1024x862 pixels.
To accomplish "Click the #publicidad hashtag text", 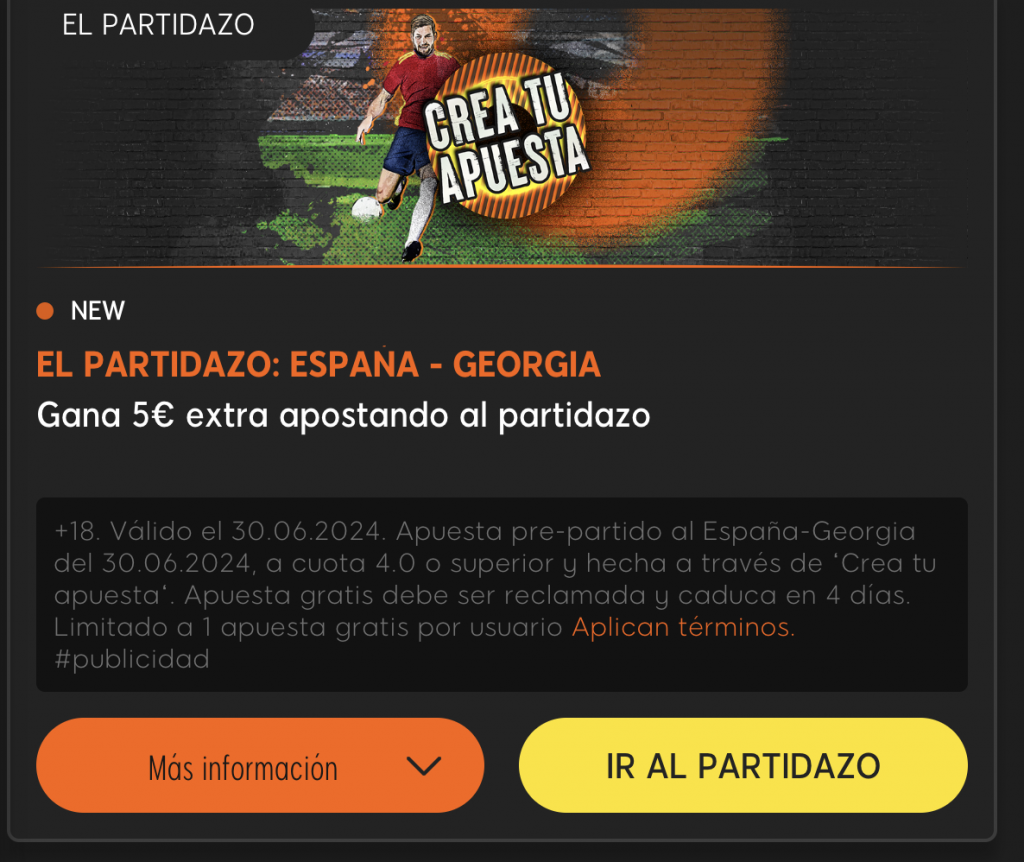I will (132, 659).
